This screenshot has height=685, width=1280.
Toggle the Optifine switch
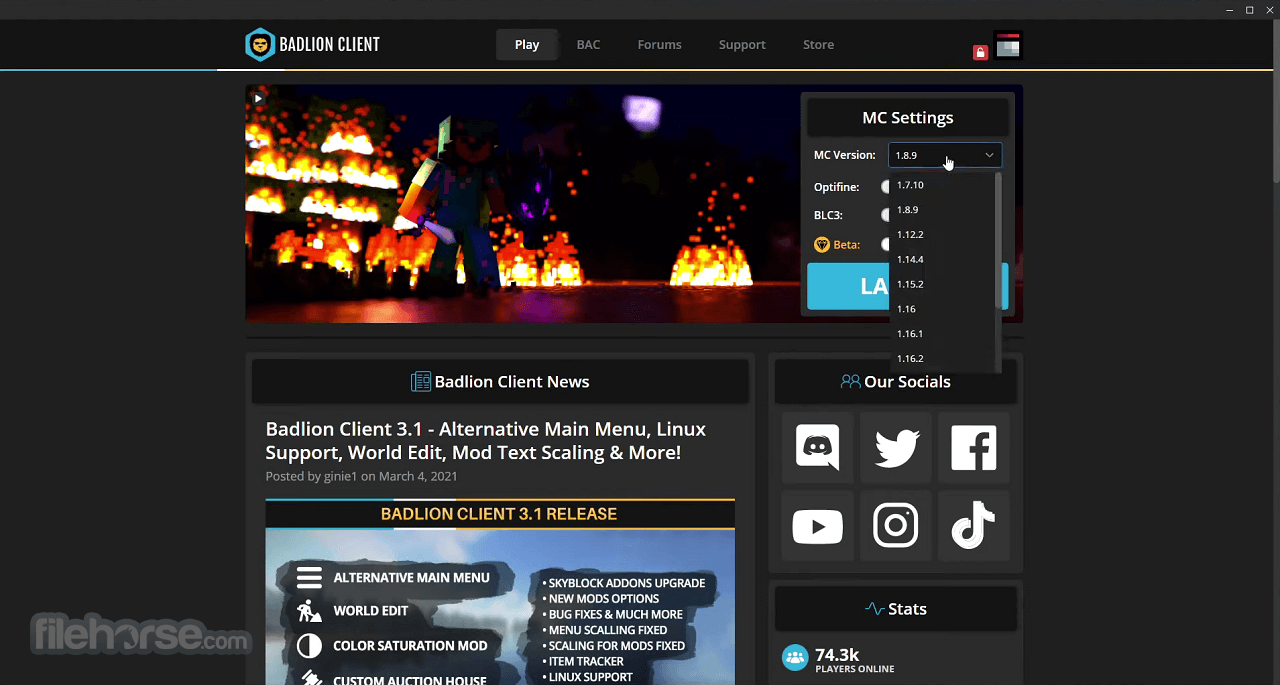click(886, 187)
